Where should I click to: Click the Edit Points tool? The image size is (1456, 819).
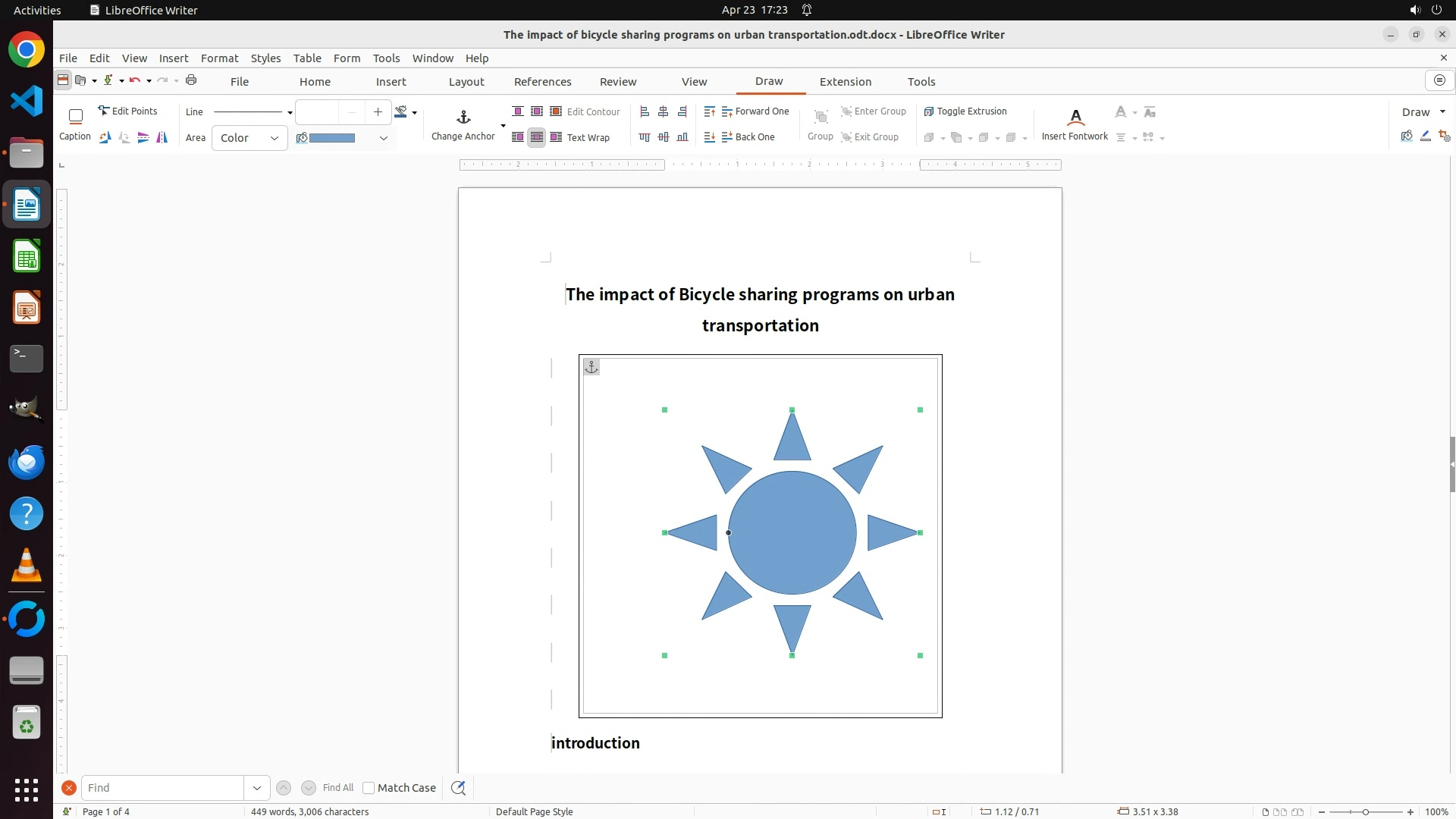coord(127,111)
